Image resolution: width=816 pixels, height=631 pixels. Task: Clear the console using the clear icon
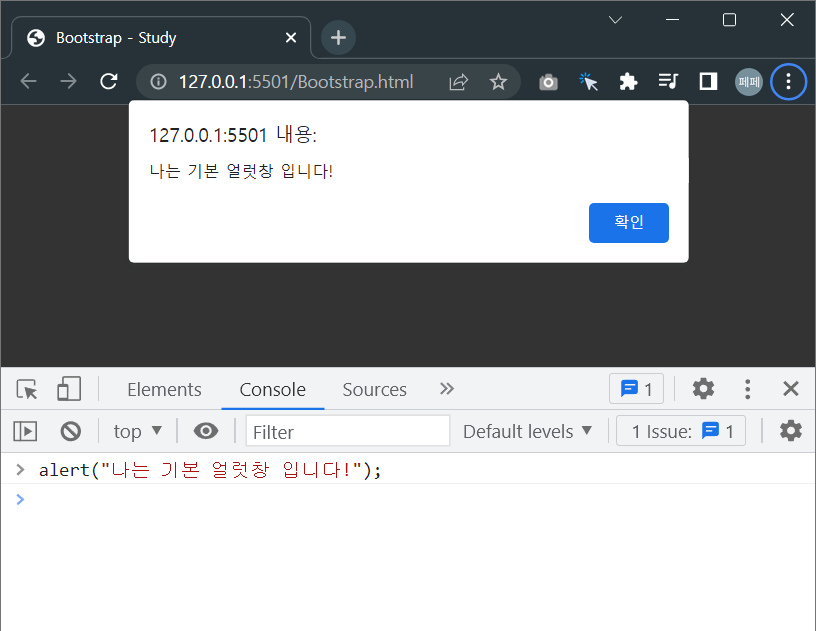coord(69,430)
